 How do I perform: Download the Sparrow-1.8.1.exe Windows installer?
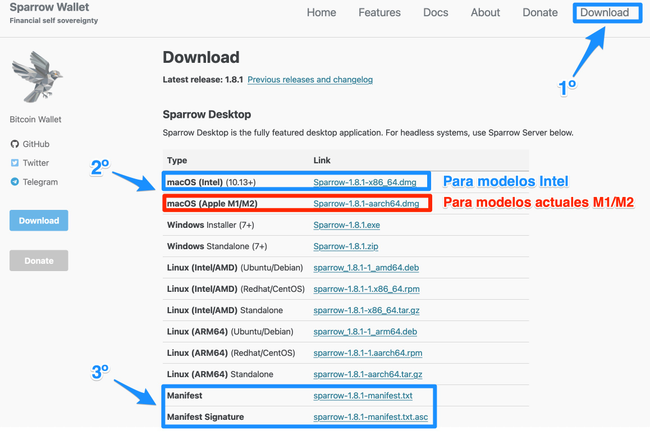tap(346, 225)
